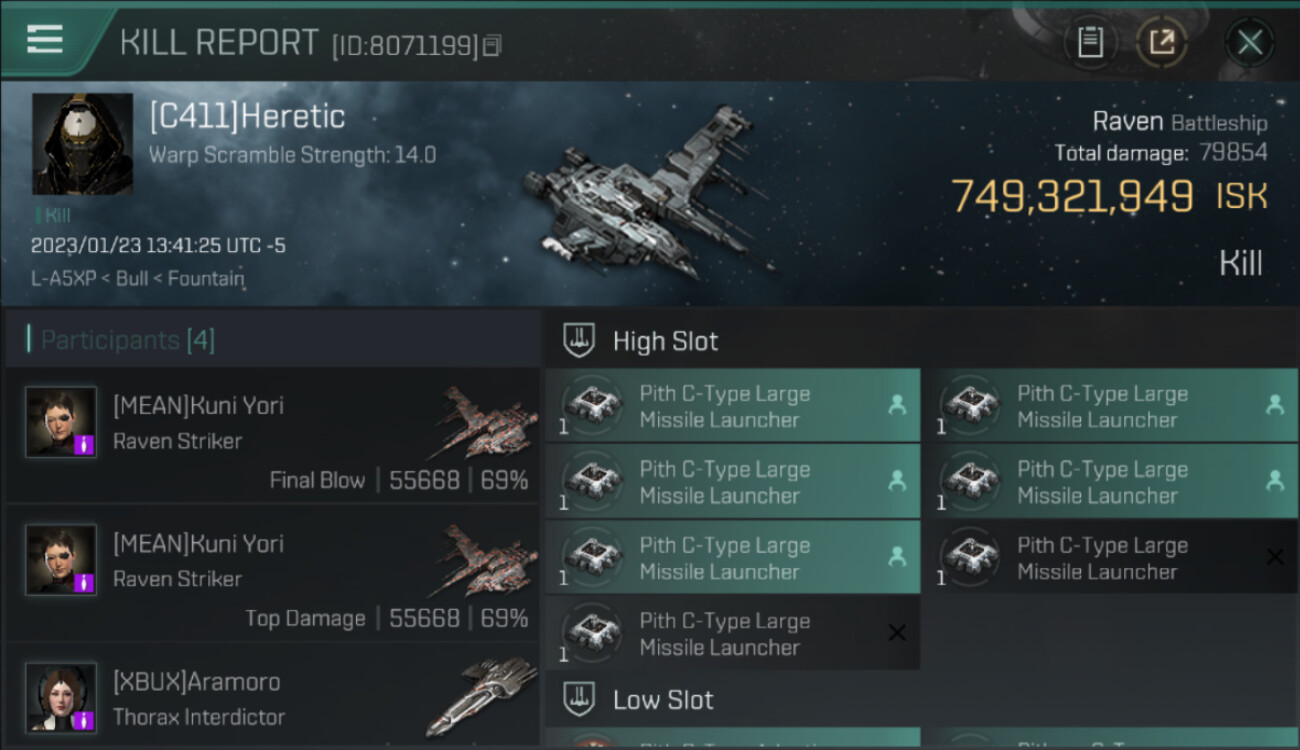Screen dimensions: 1300x750
Task: Select first Pith C-Type Large Missile Launcher
Action: coord(733,405)
